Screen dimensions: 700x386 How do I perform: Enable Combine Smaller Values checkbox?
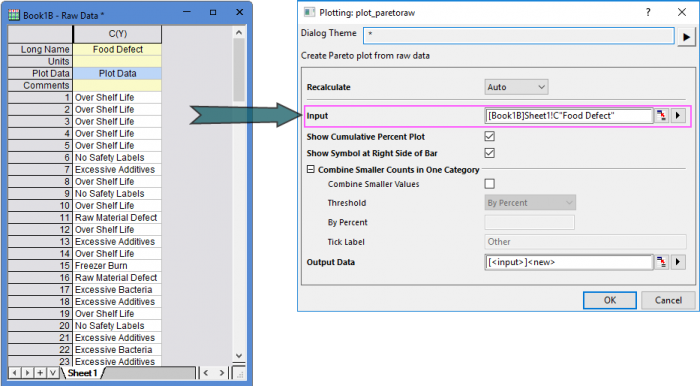click(x=489, y=183)
